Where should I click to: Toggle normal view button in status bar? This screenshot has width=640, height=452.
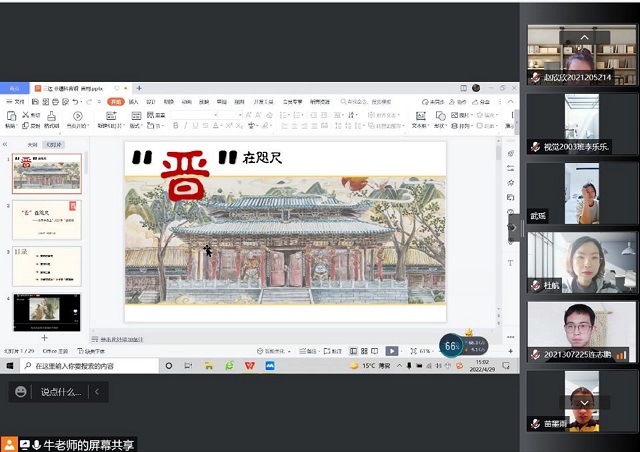pyautogui.click(x=353, y=351)
